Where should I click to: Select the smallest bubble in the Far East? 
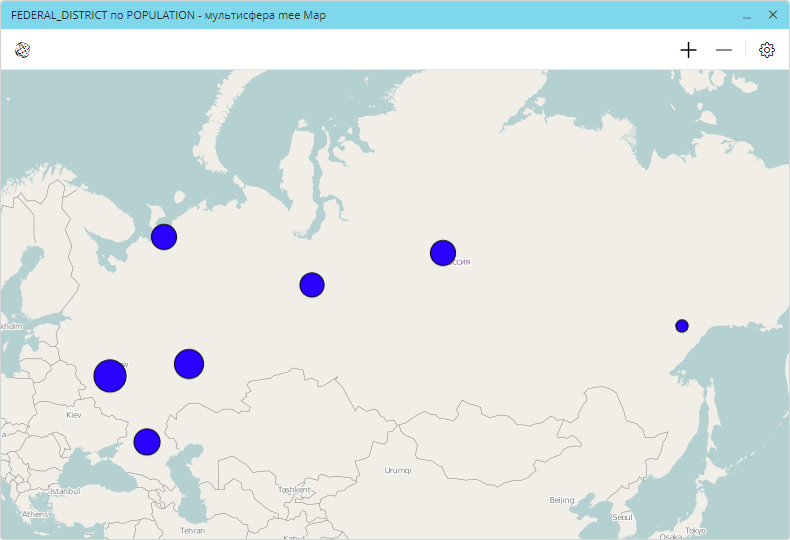click(682, 326)
